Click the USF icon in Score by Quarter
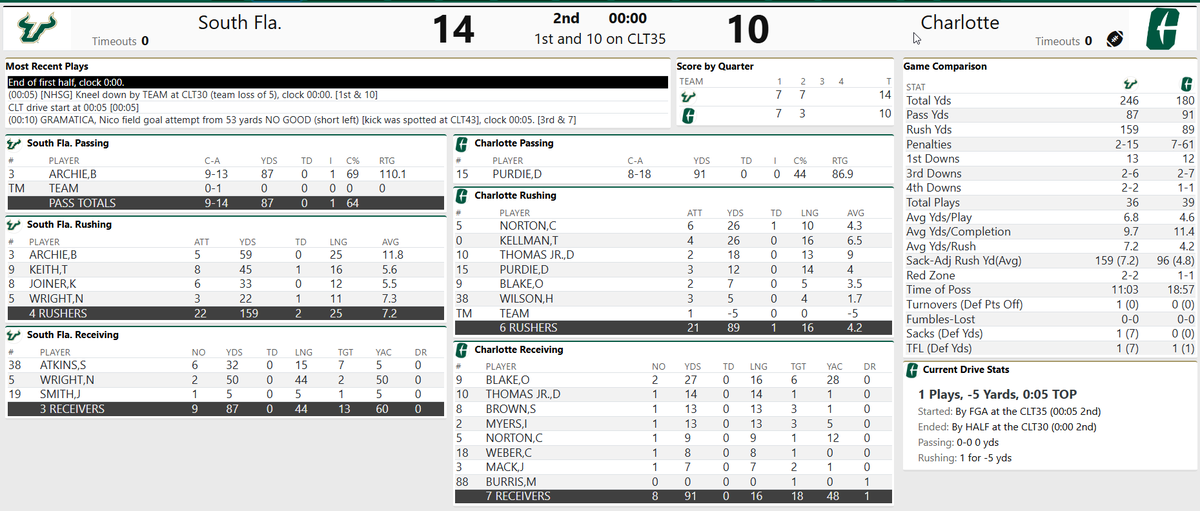The height and width of the screenshot is (511, 1200). 687,95
